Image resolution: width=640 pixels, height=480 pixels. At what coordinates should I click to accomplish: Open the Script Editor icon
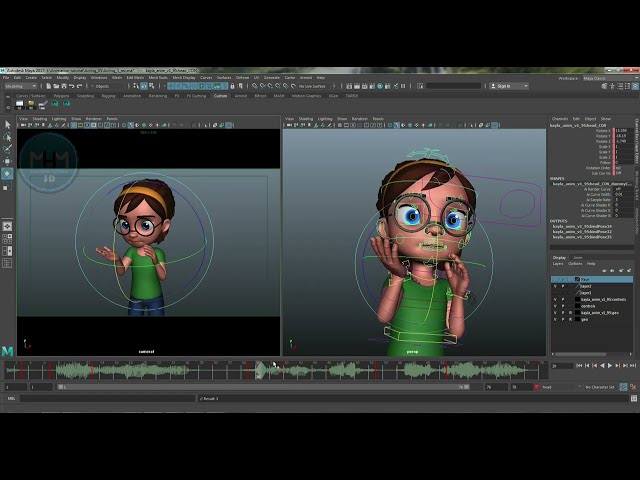pos(633,398)
